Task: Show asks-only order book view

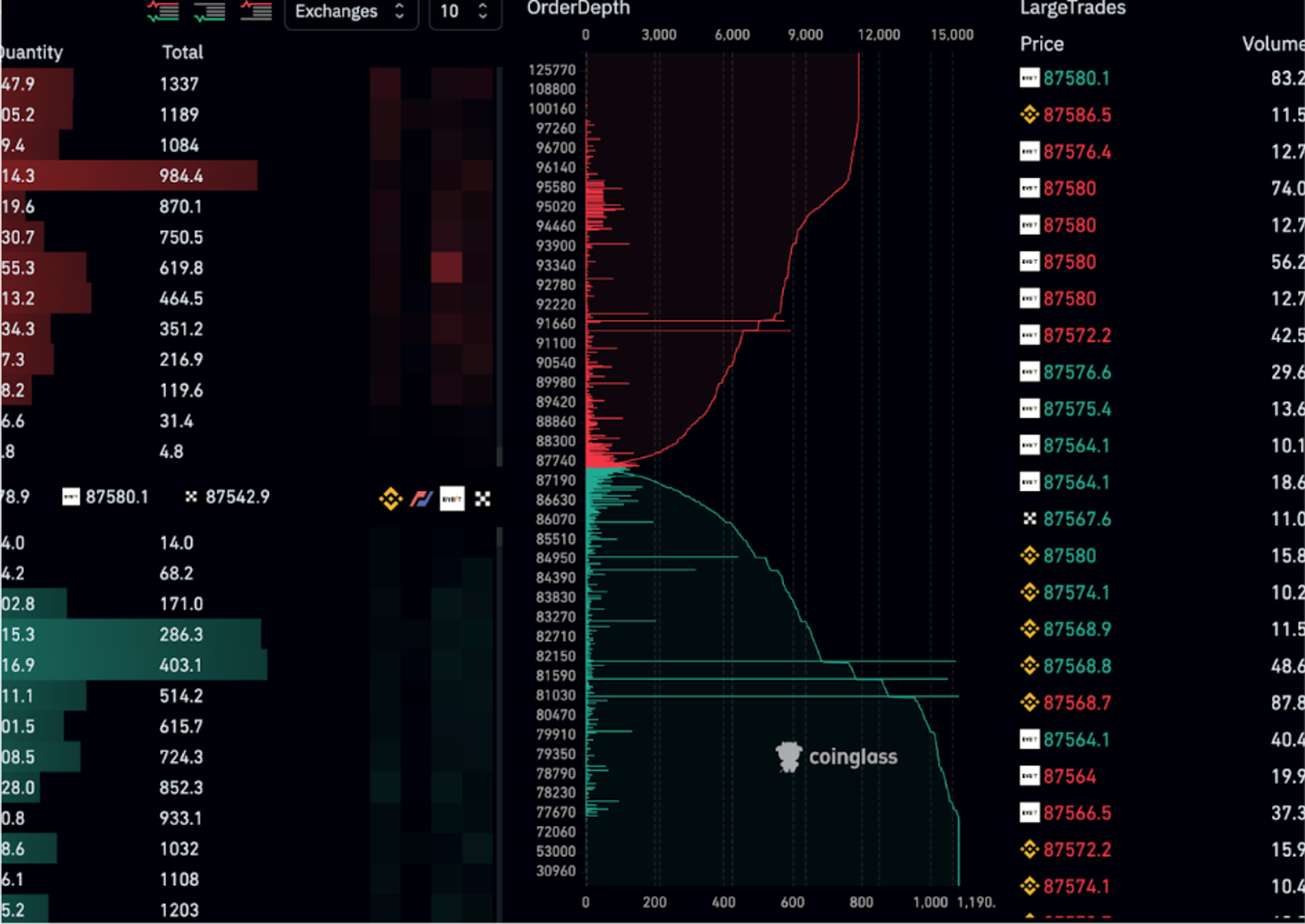Action: point(256,11)
